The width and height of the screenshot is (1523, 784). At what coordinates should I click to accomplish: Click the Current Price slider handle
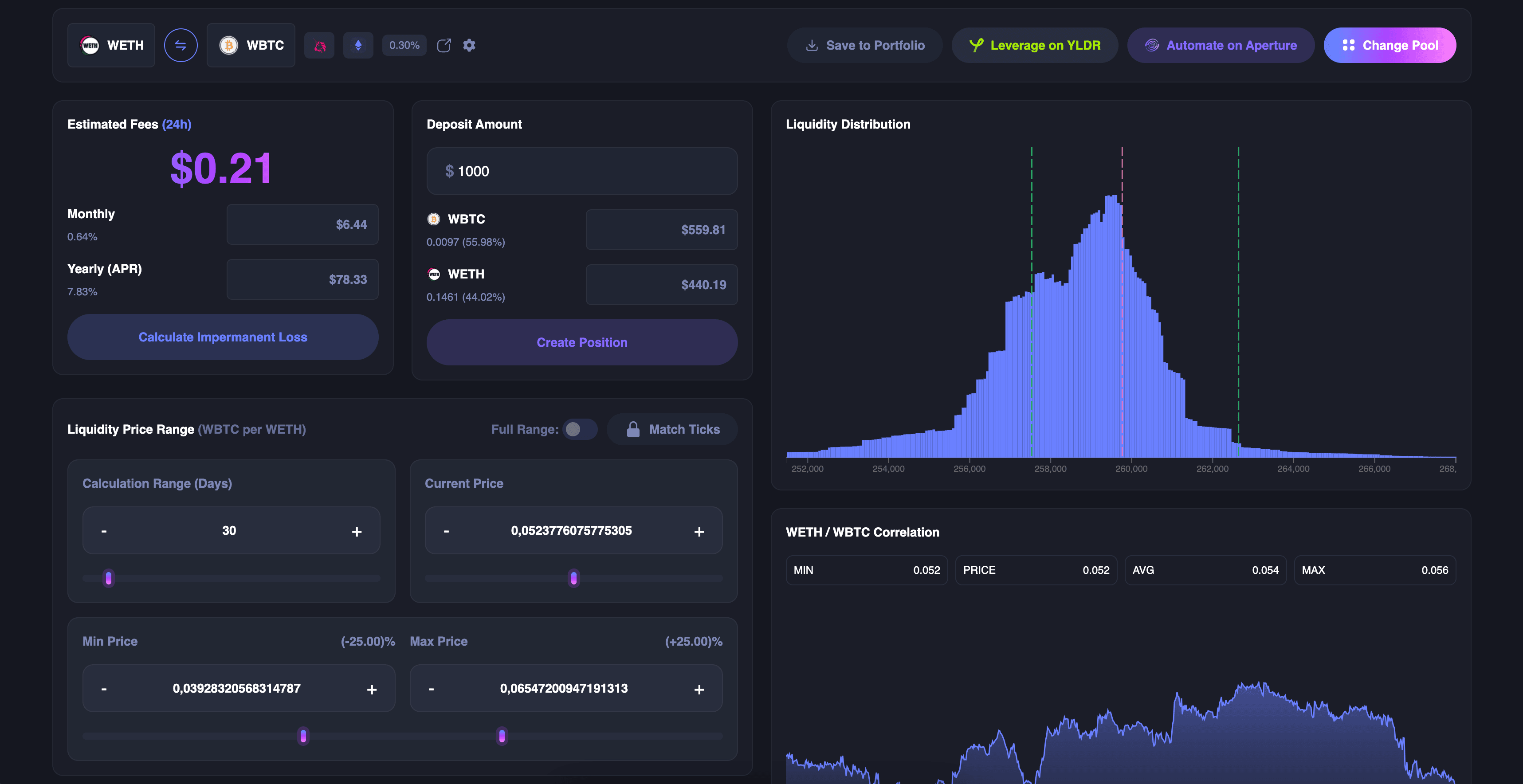[573, 578]
